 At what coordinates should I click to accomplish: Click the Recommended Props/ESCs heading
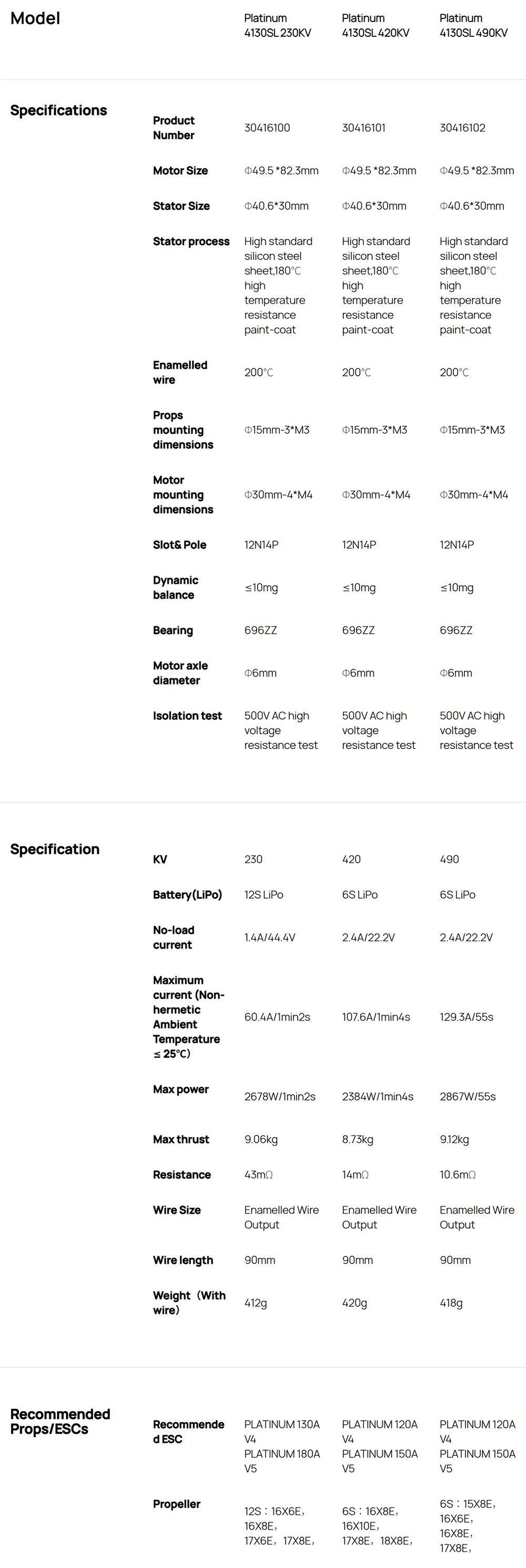60,1421
